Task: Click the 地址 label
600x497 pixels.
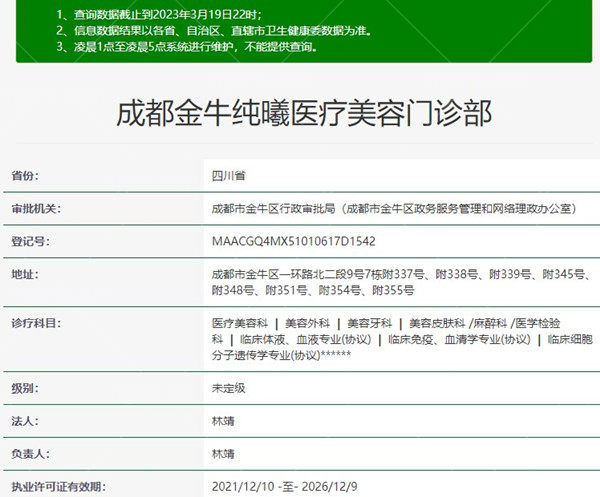Action: click(25, 274)
